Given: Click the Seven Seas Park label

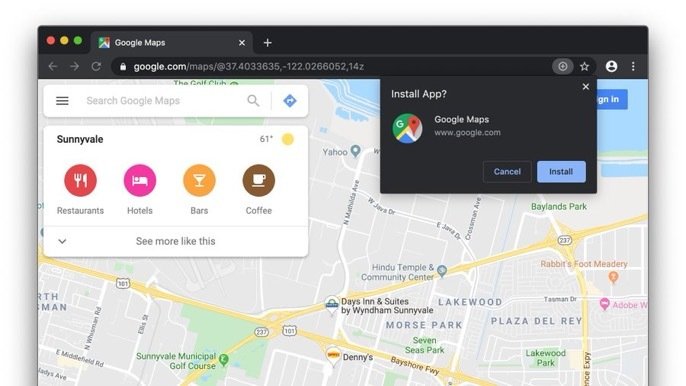Looking at the screenshot, I should [x=424, y=345].
